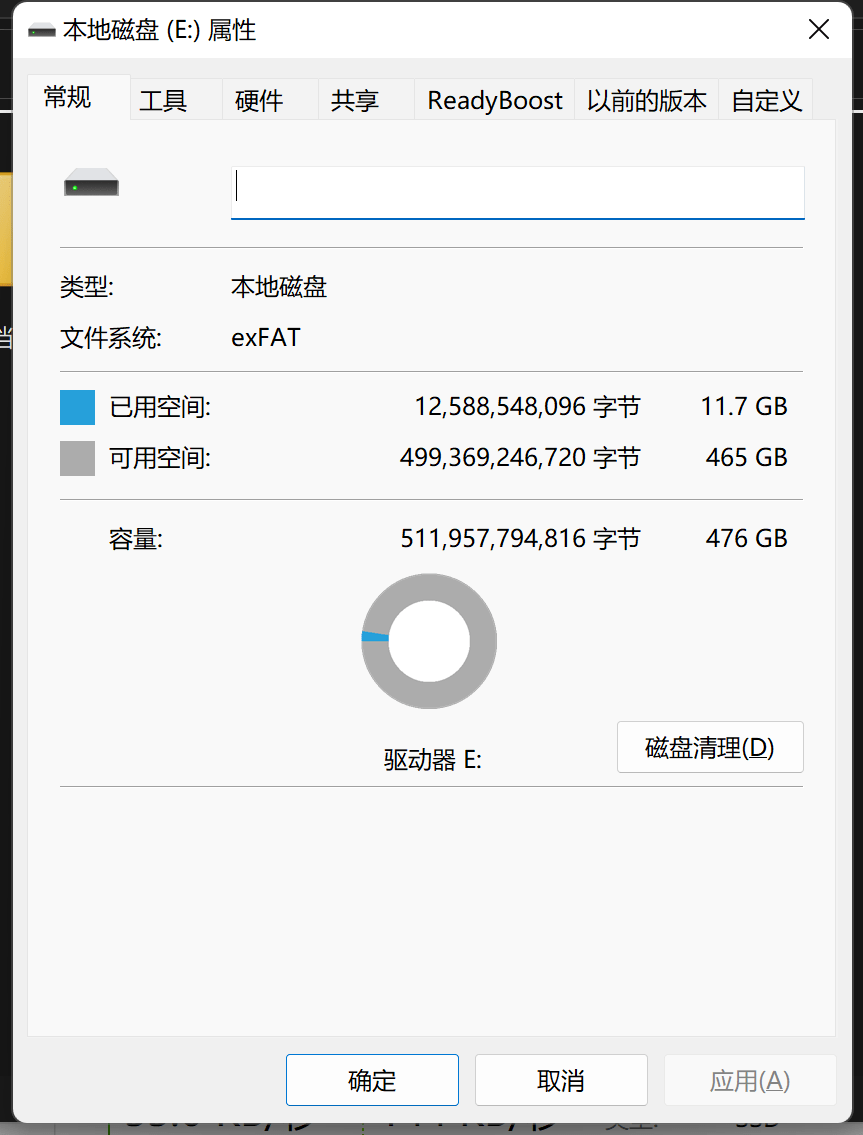Click the disabled 应用 button
This screenshot has width=863, height=1135.
point(749,1079)
